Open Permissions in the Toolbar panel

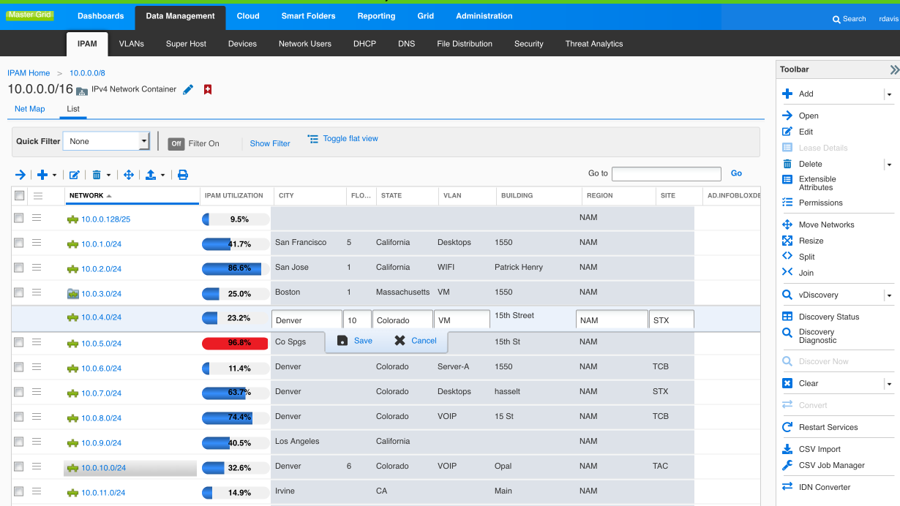pyautogui.click(x=820, y=203)
